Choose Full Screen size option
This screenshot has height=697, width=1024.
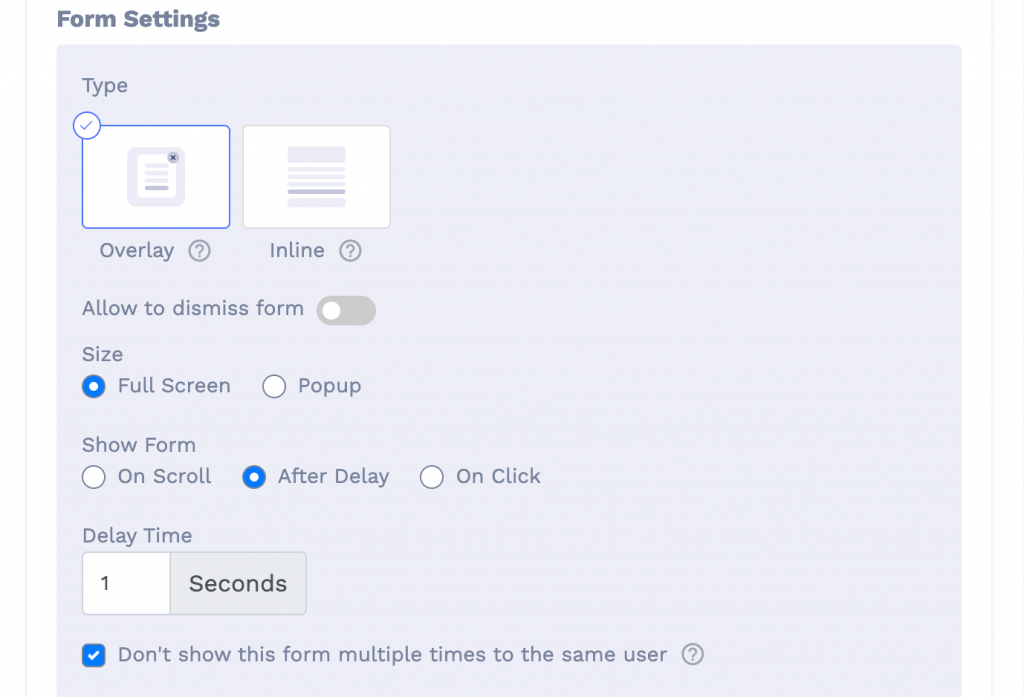pos(93,386)
